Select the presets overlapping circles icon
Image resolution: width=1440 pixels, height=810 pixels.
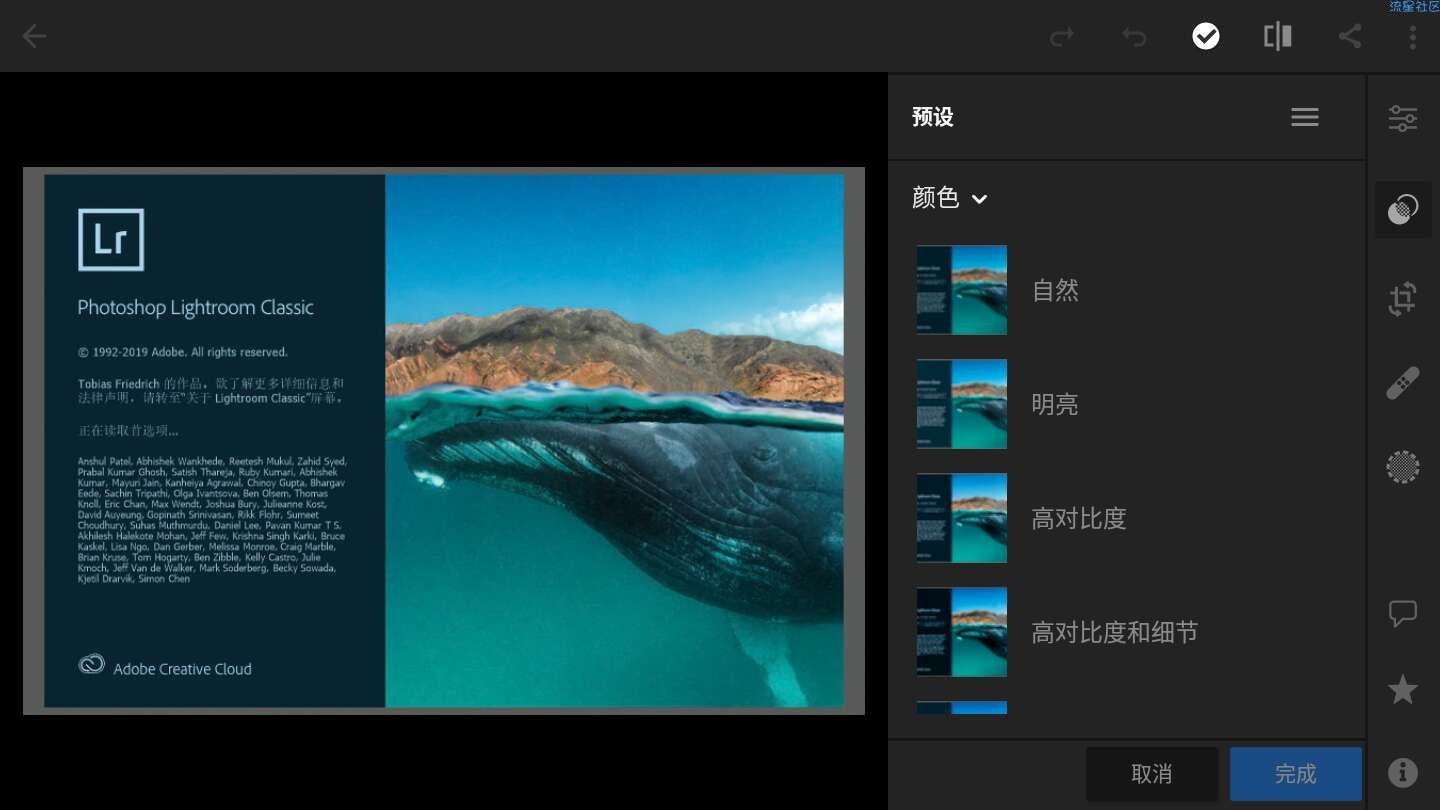pyautogui.click(x=1403, y=209)
